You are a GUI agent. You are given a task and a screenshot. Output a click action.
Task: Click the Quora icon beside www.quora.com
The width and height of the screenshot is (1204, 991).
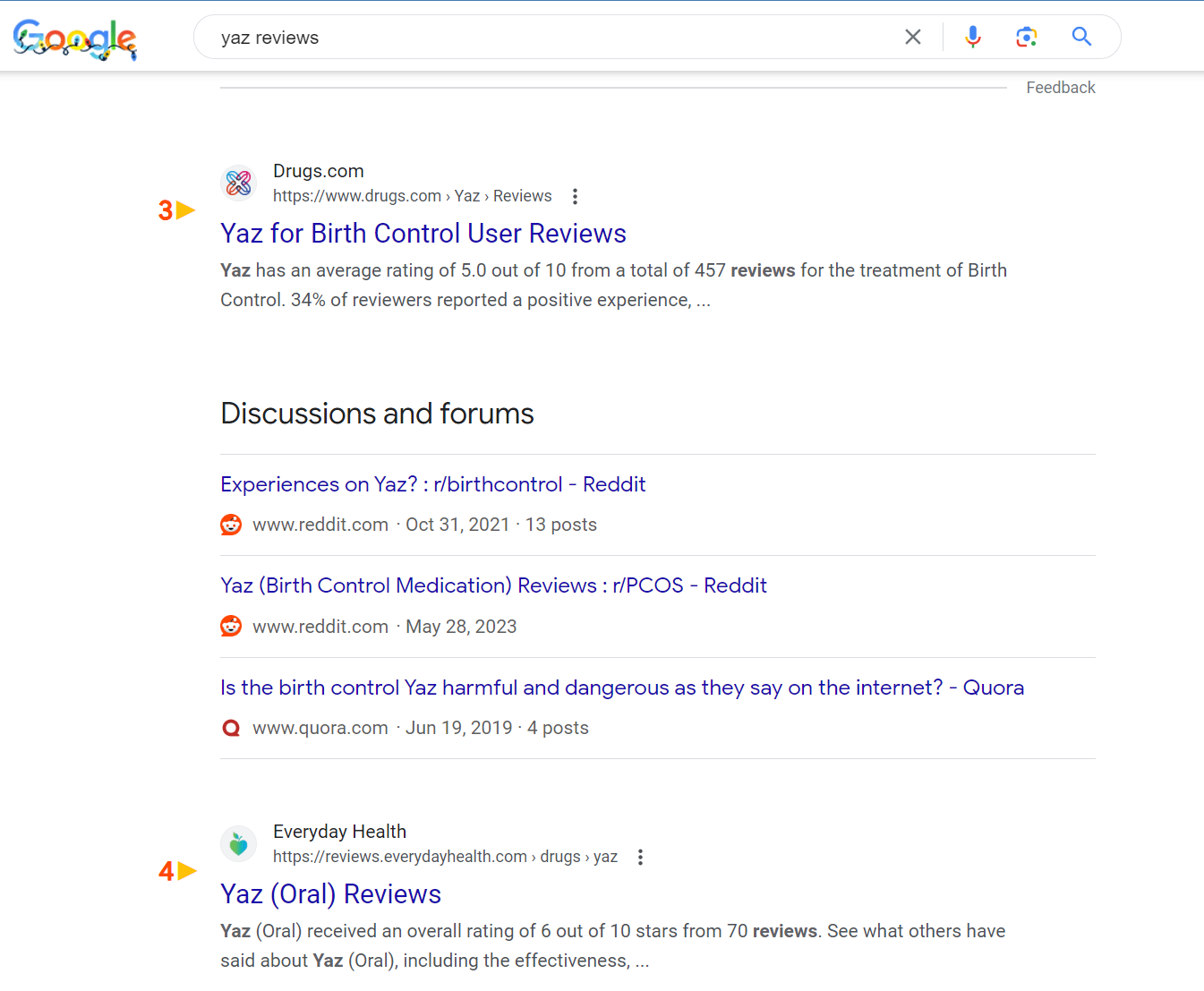click(231, 728)
